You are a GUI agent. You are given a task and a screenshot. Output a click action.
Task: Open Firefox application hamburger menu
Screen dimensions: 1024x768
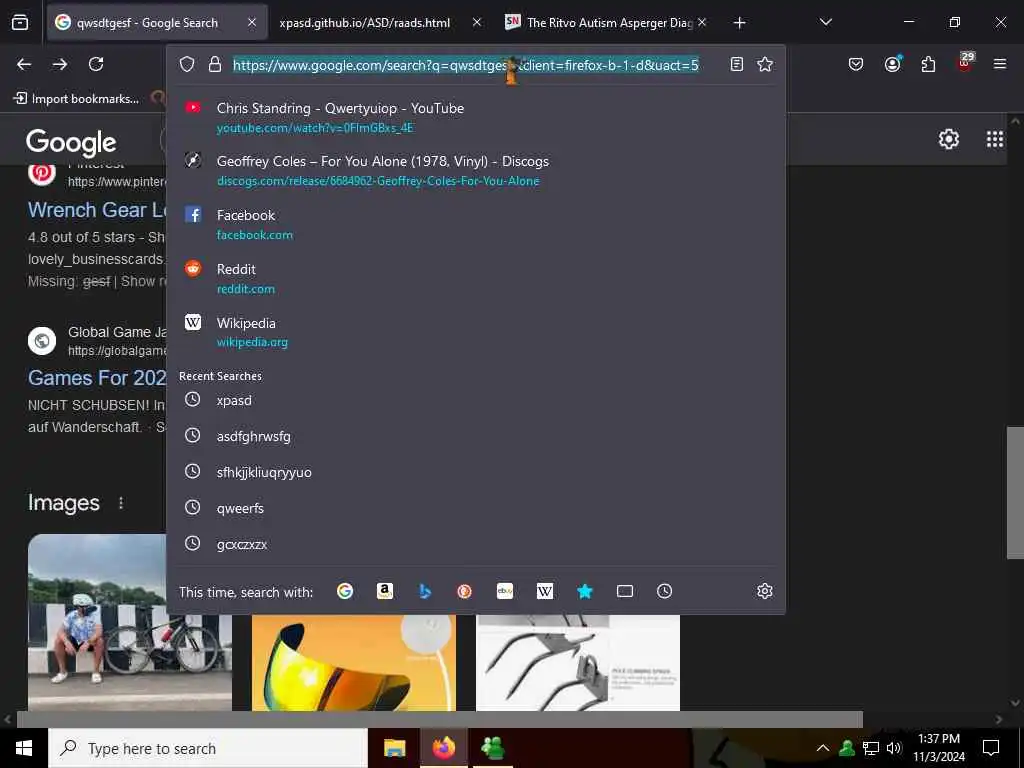pos(1000,64)
